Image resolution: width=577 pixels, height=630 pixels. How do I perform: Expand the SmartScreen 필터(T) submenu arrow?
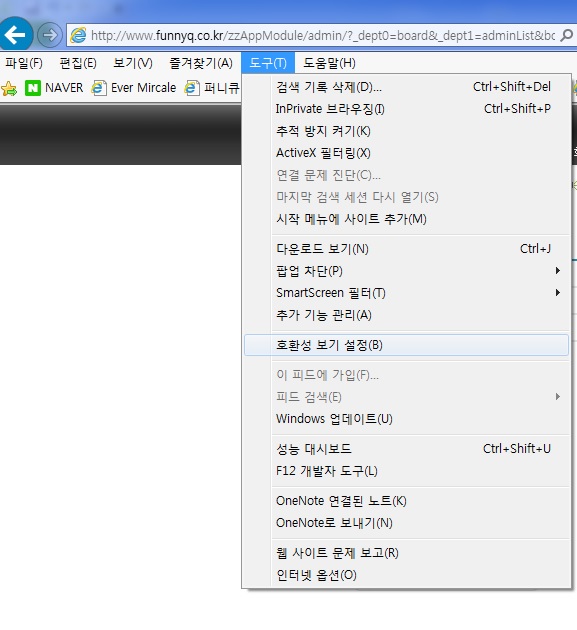[558, 293]
